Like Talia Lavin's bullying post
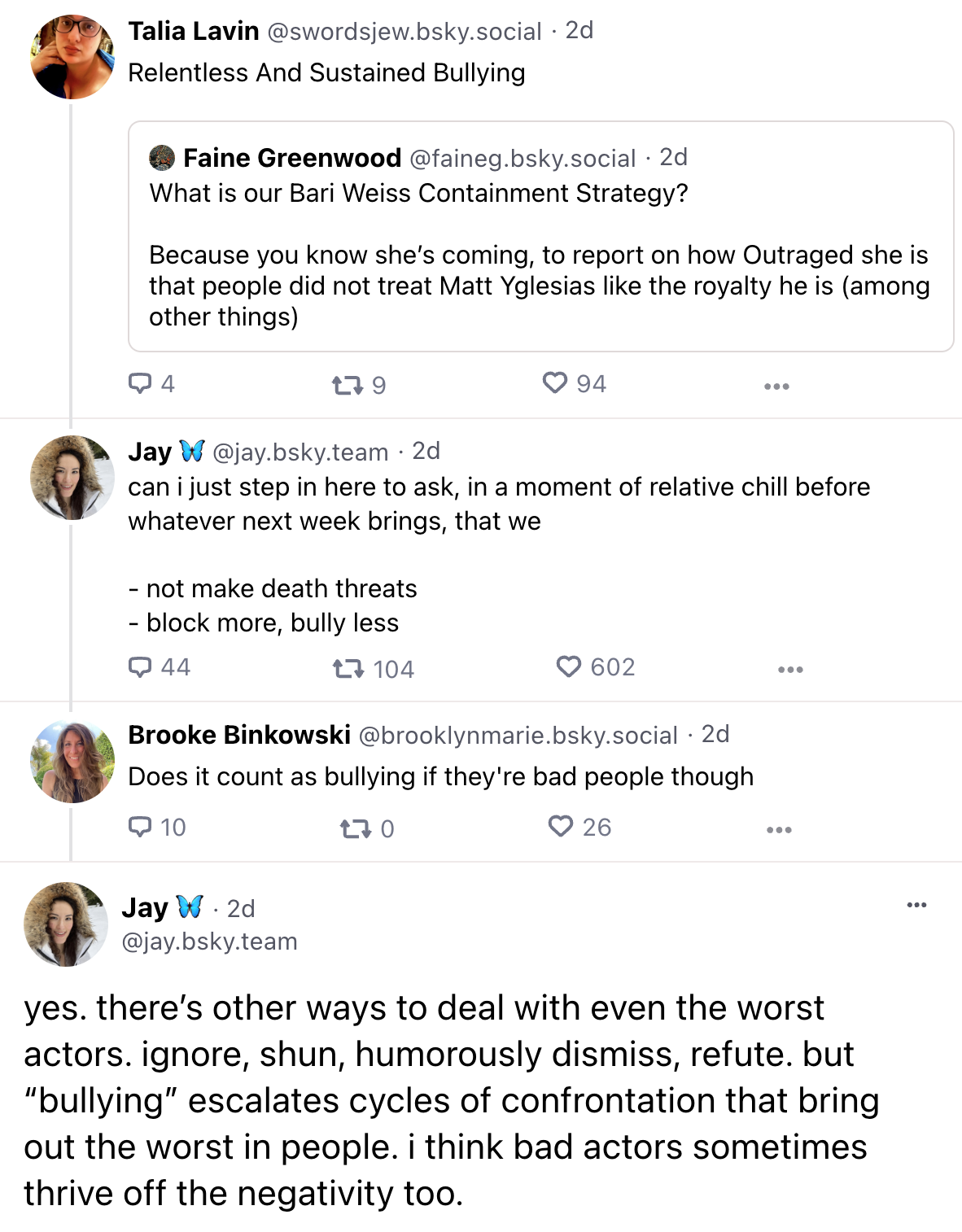Image resolution: width=962 pixels, height=1232 pixels. click(x=555, y=383)
